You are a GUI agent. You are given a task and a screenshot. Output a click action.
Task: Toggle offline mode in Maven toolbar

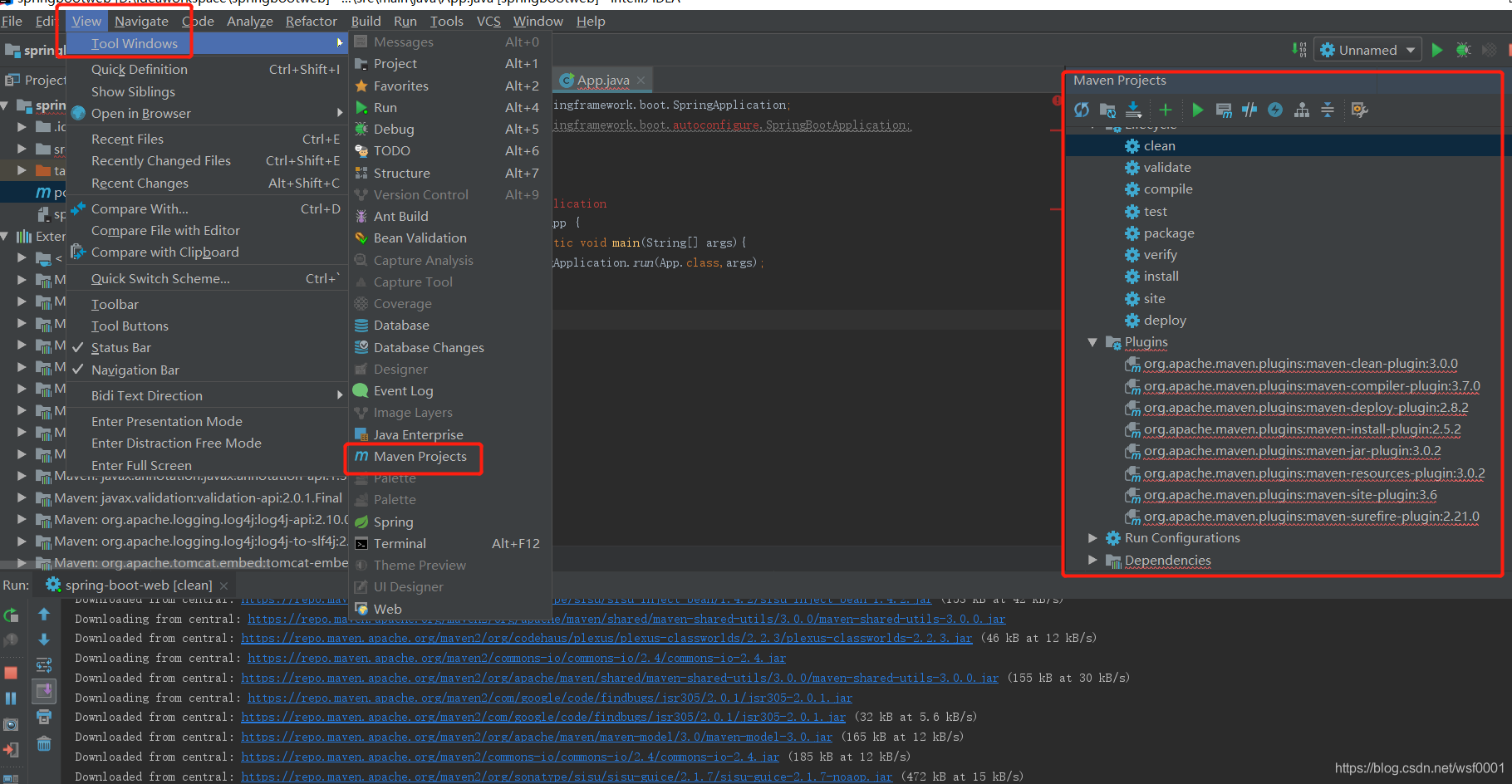click(1249, 110)
